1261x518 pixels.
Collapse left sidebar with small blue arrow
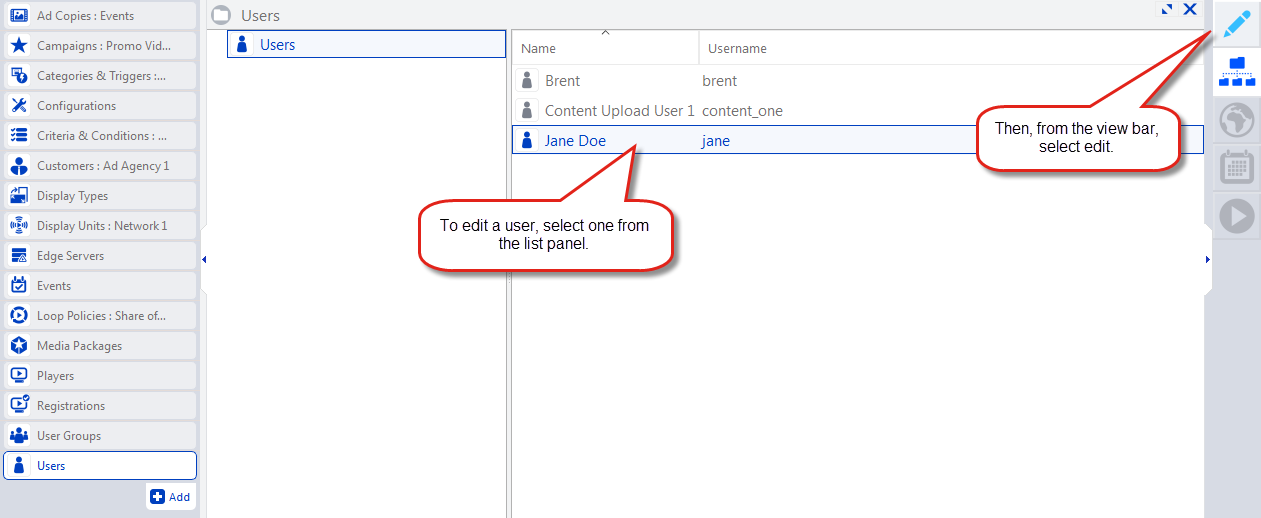click(204, 260)
